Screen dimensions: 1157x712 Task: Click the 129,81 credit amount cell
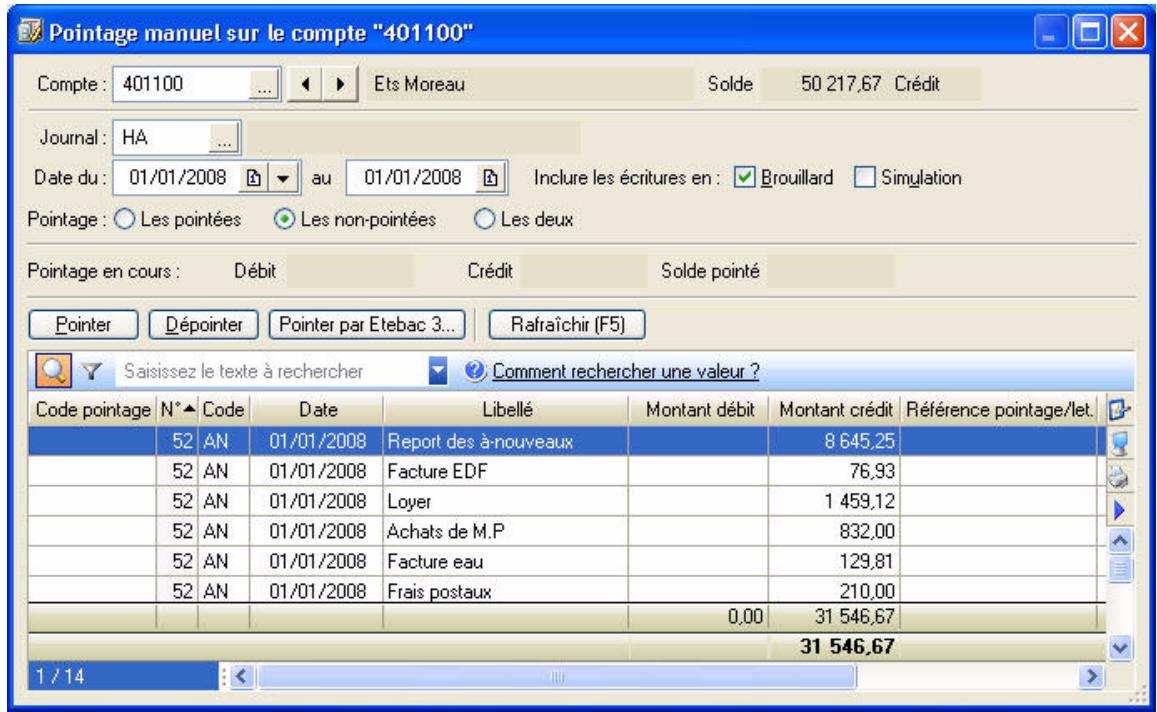coord(835,561)
